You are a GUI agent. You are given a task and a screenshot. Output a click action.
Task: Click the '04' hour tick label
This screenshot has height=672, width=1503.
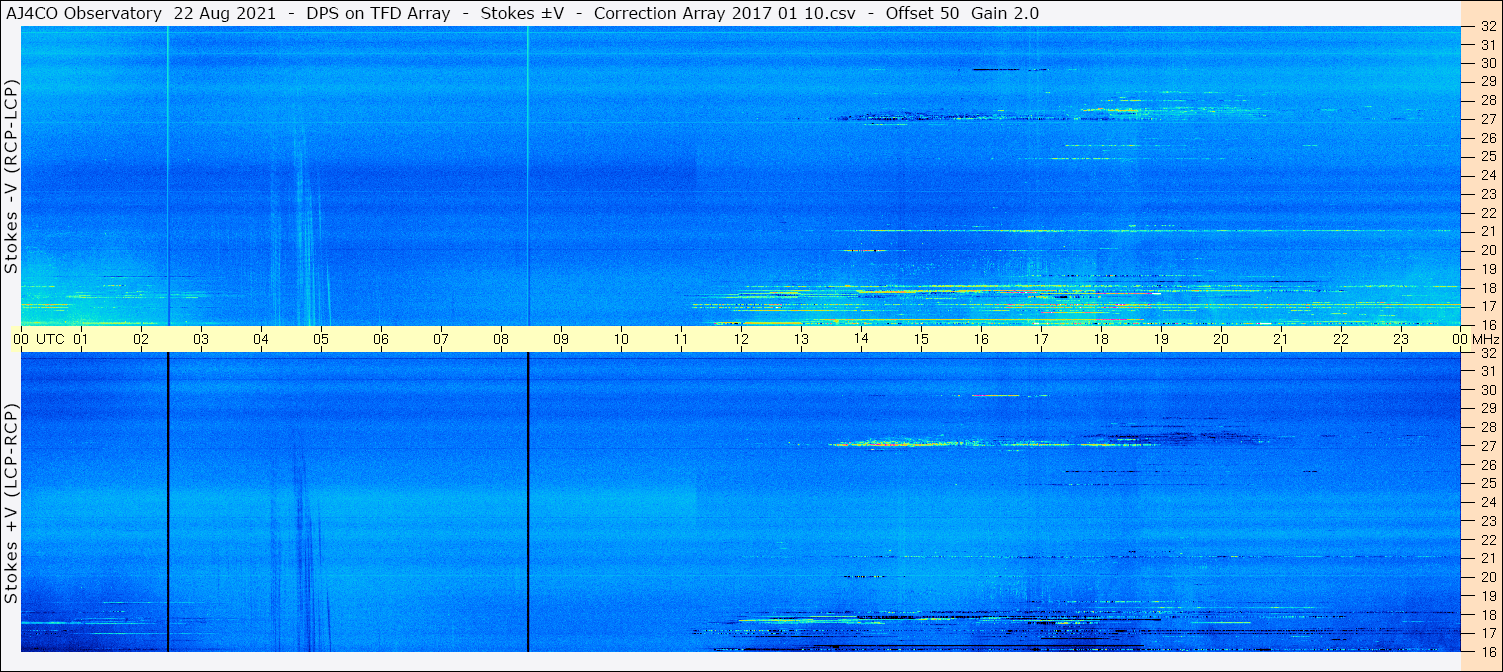coord(261,339)
